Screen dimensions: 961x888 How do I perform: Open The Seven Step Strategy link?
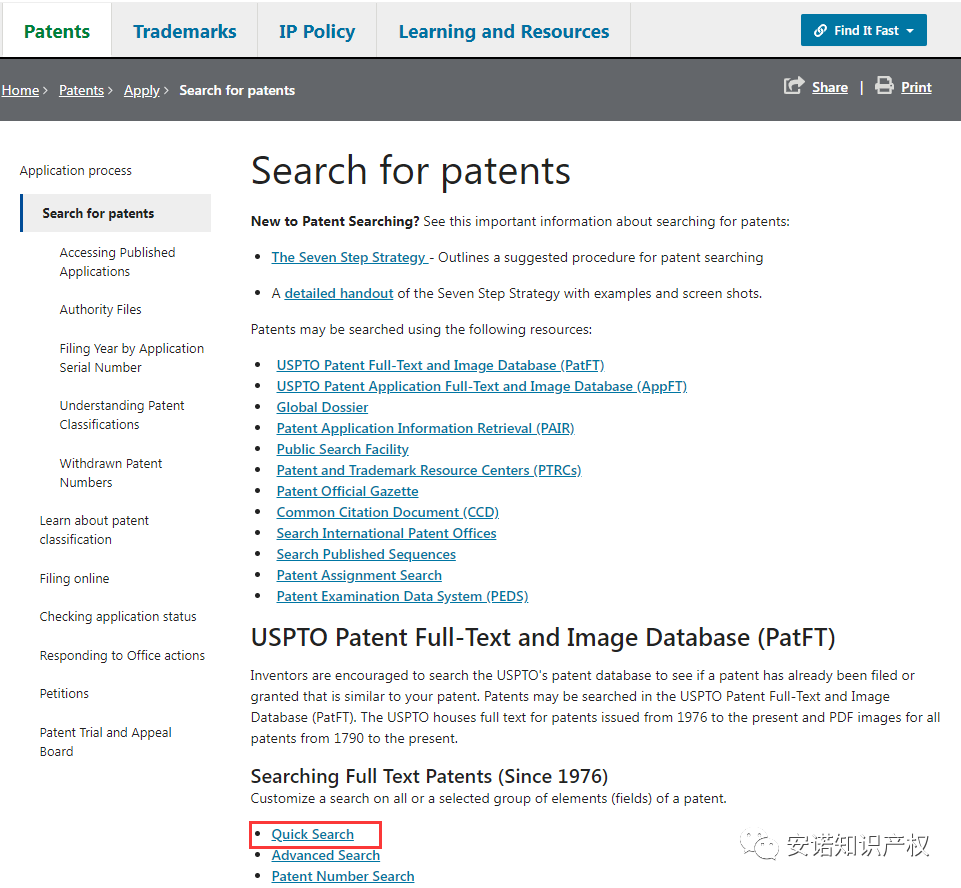click(349, 257)
